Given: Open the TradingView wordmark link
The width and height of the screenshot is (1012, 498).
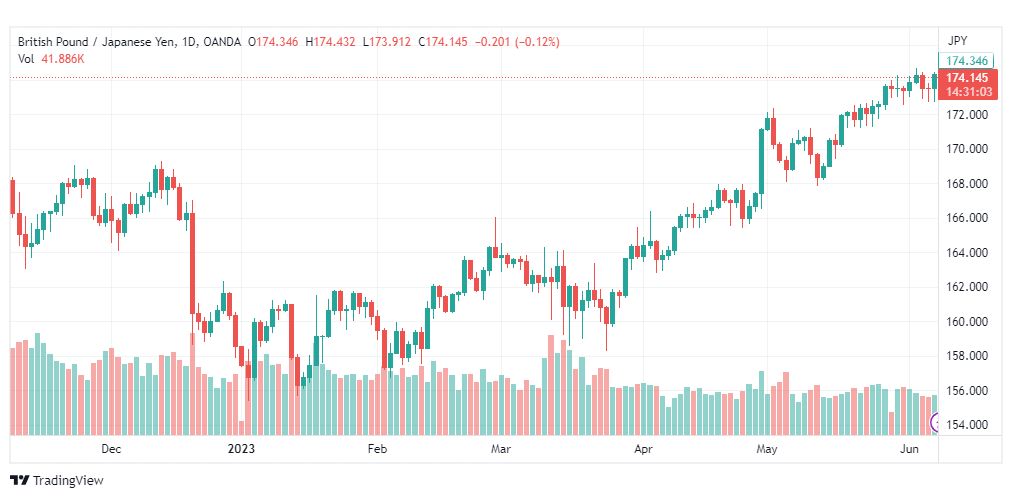Looking at the screenshot, I should pos(68,481).
